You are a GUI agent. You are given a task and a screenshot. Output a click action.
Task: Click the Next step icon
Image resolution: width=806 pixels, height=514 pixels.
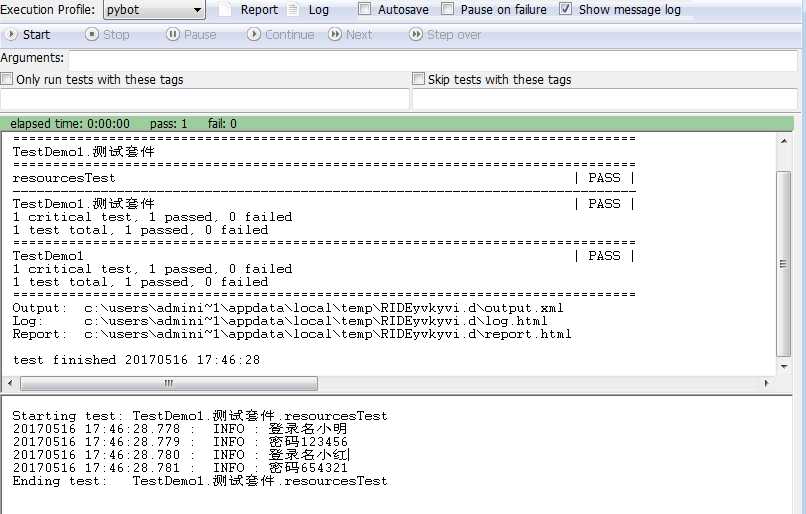[335, 34]
